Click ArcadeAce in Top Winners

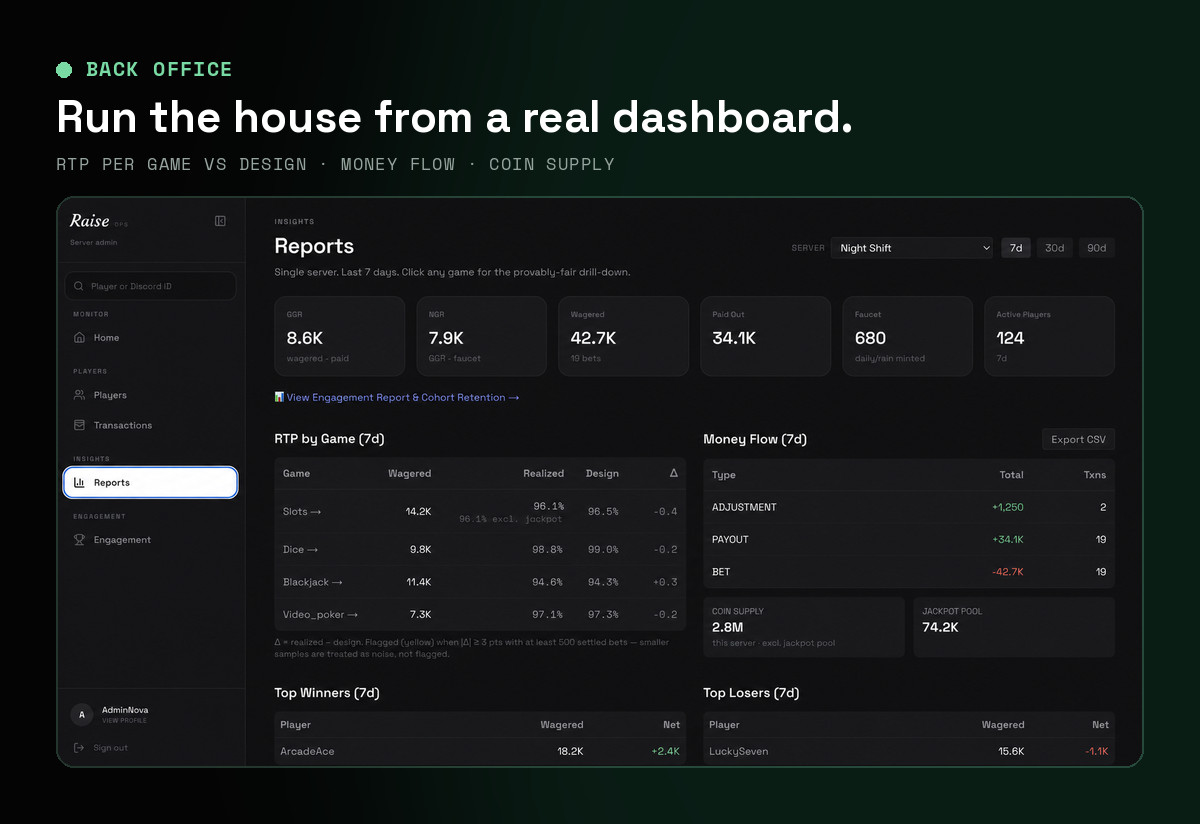pos(307,751)
